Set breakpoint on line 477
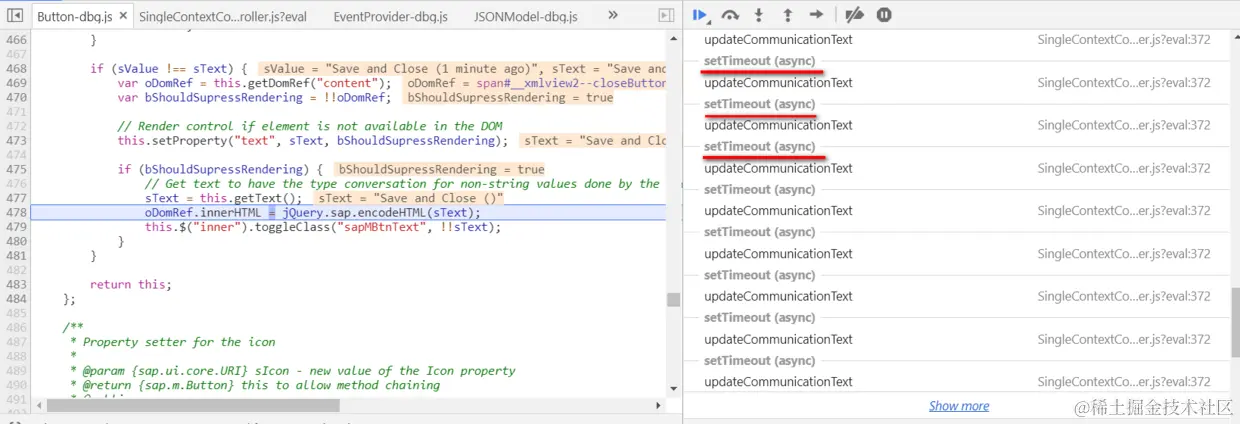The width and height of the screenshot is (1240, 424). point(15,198)
